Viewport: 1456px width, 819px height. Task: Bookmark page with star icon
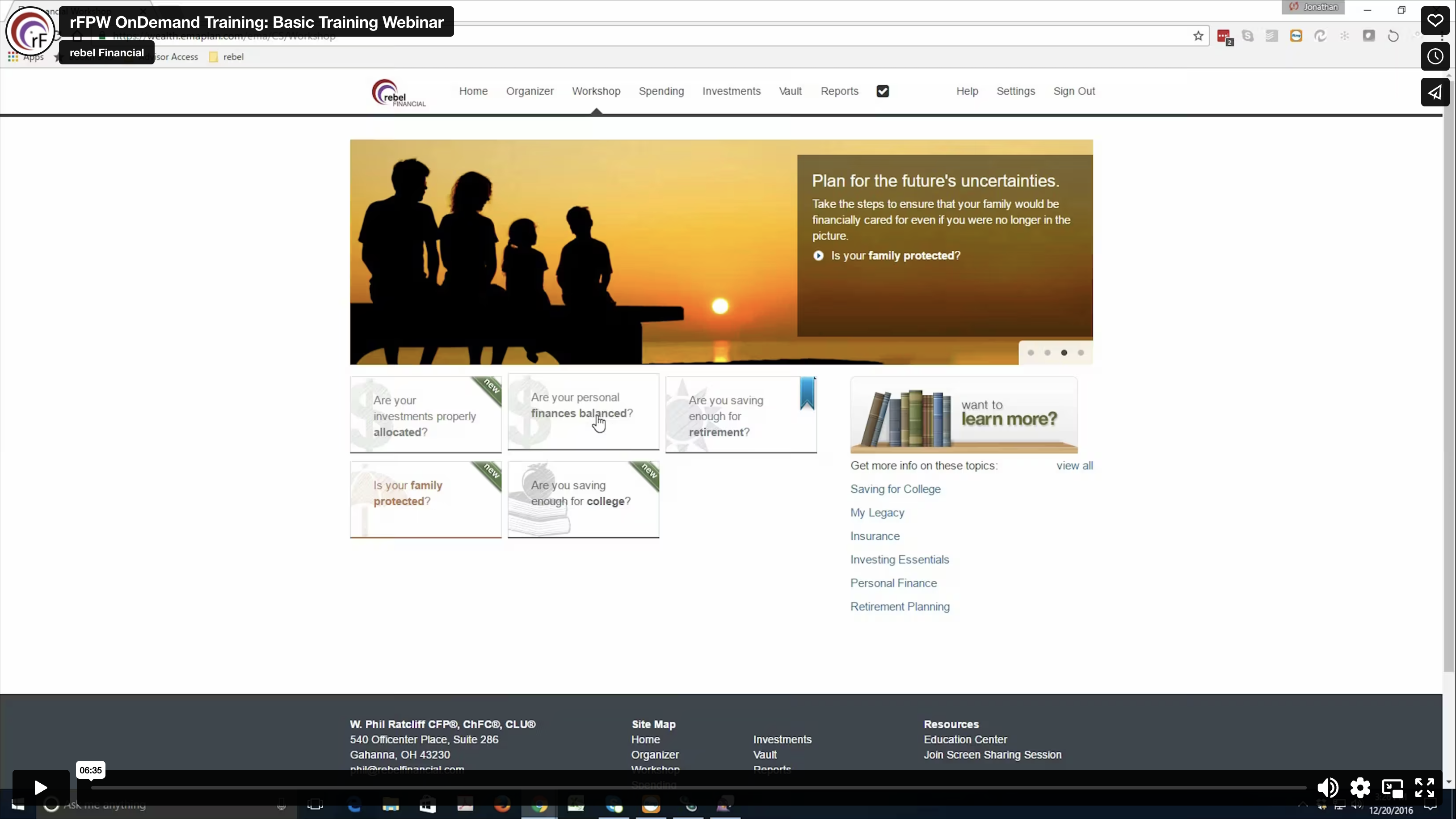(1198, 36)
